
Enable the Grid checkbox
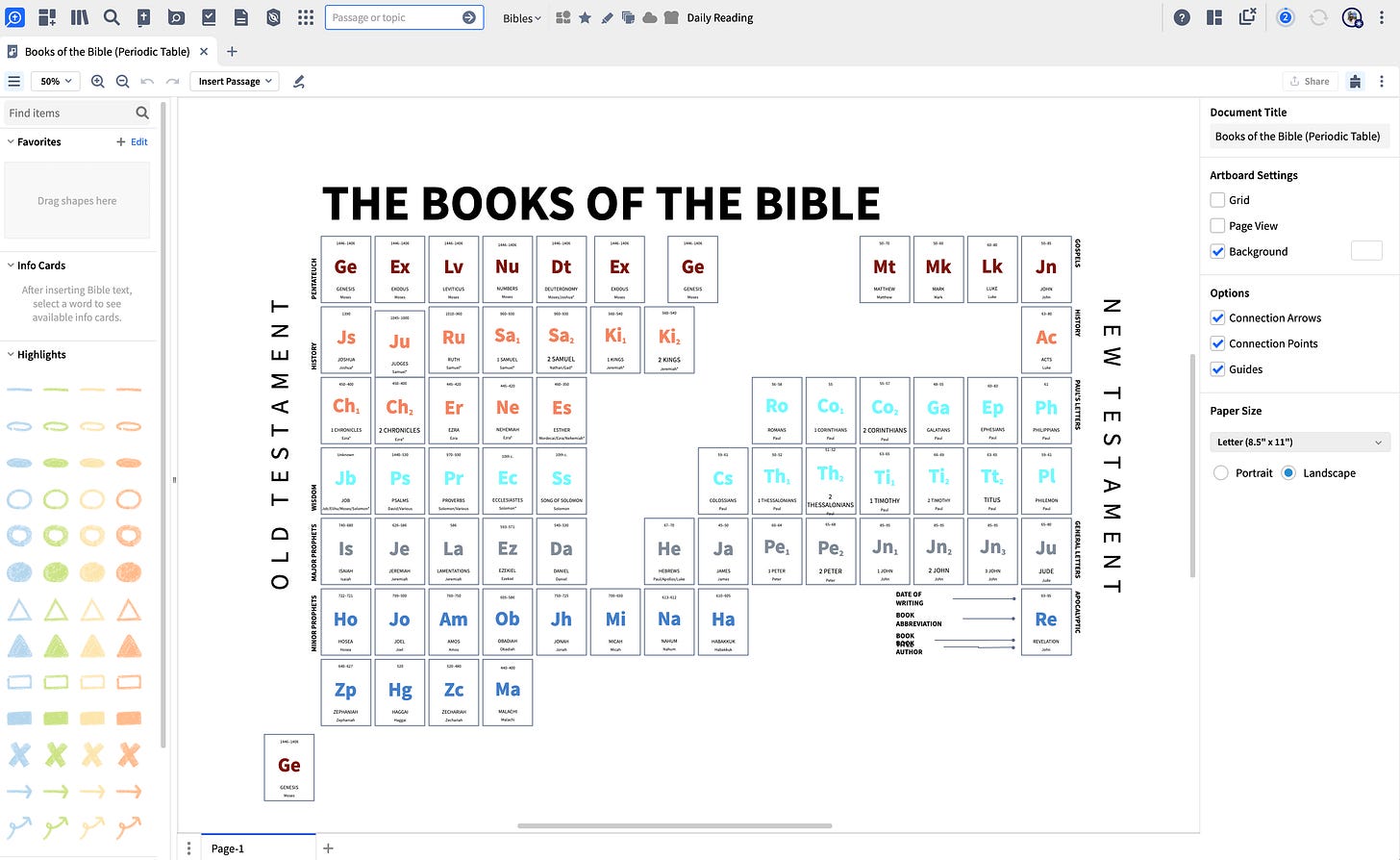pyautogui.click(x=1217, y=199)
